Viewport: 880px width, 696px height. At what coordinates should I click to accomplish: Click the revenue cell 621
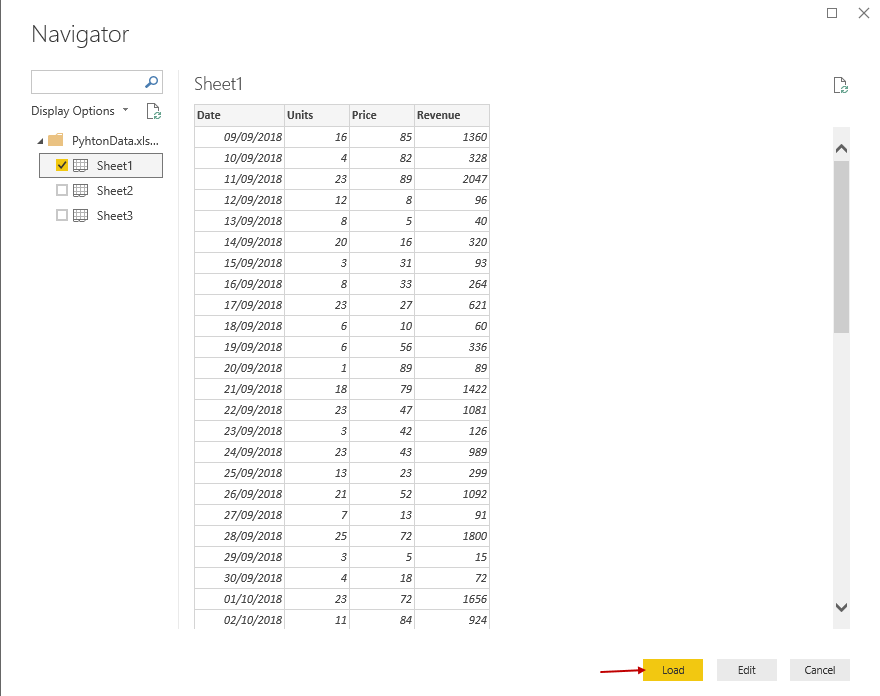pyautogui.click(x=452, y=305)
